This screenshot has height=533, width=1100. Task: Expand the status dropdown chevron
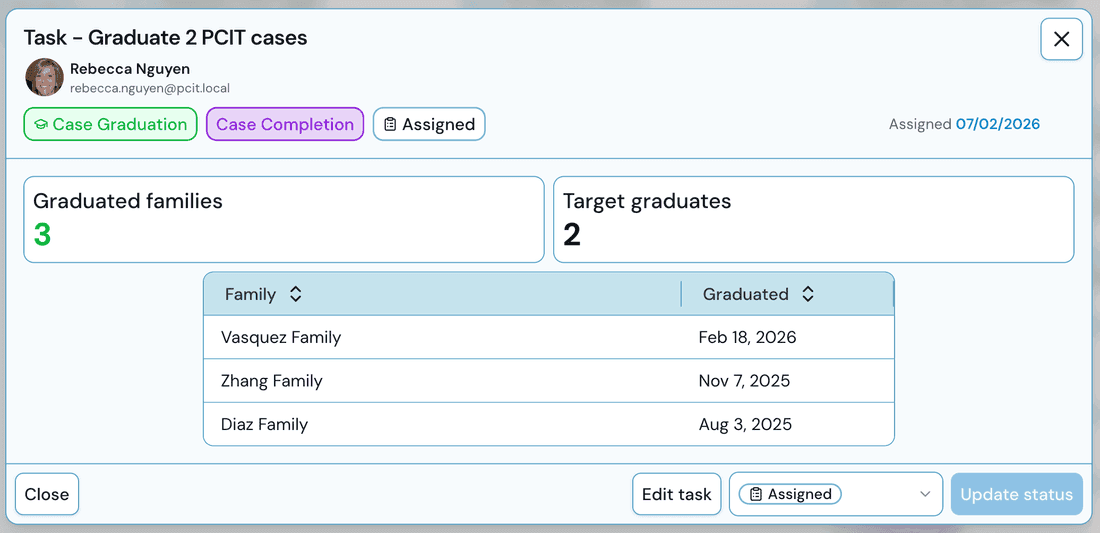[x=924, y=494]
